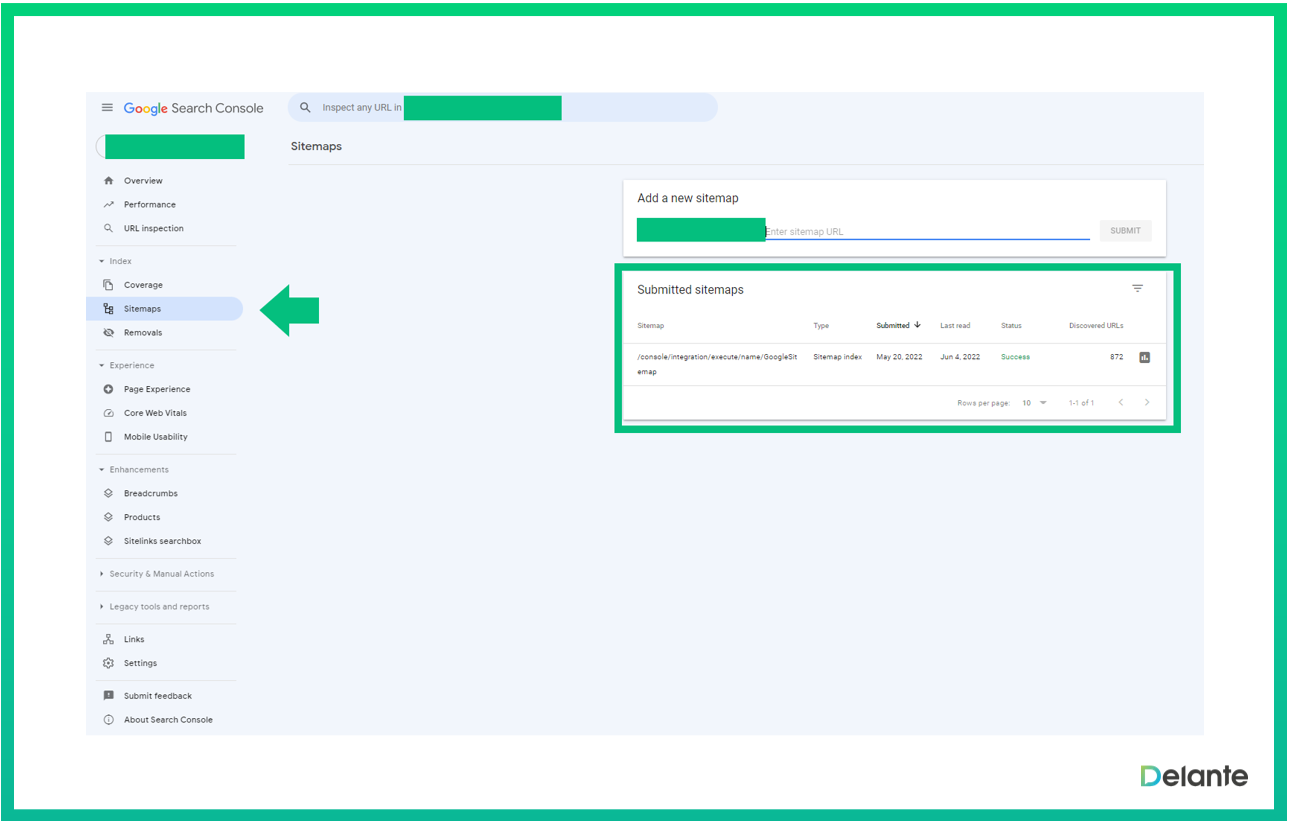Open sitemap report bar chart icon

point(1145,357)
